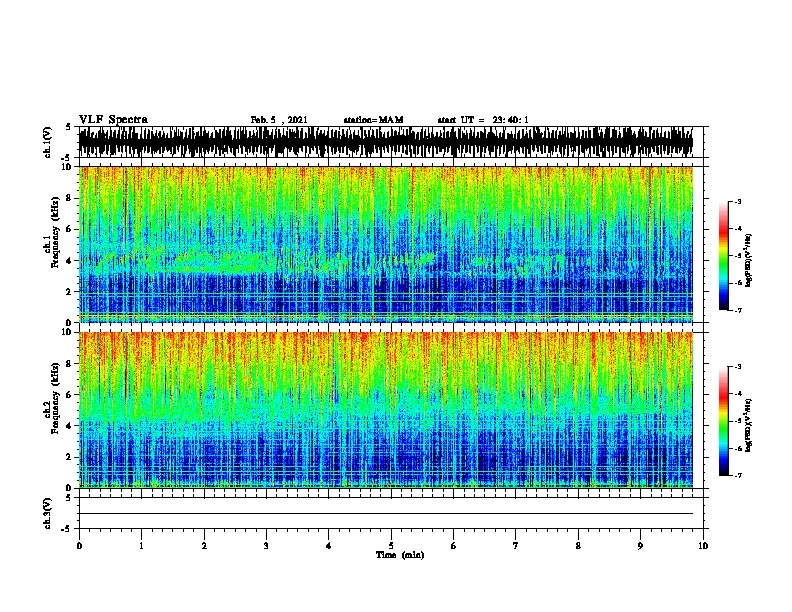Click the ch.1(V) waveform strip at top
792x612 pixels.
pos(386,142)
